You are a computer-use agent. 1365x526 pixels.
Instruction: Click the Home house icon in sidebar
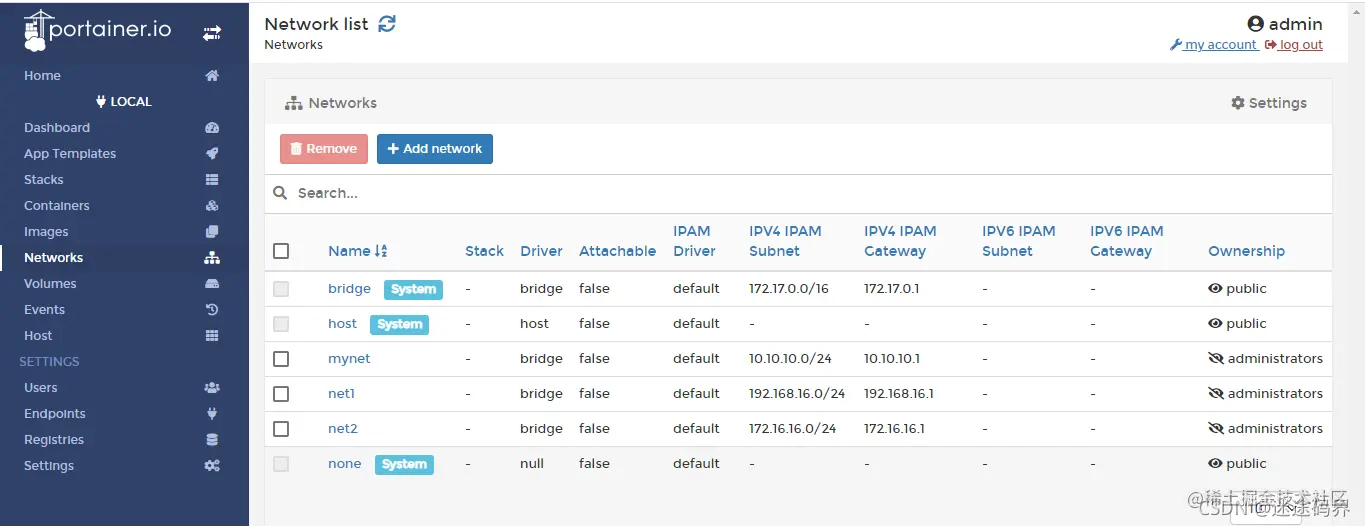(212, 76)
